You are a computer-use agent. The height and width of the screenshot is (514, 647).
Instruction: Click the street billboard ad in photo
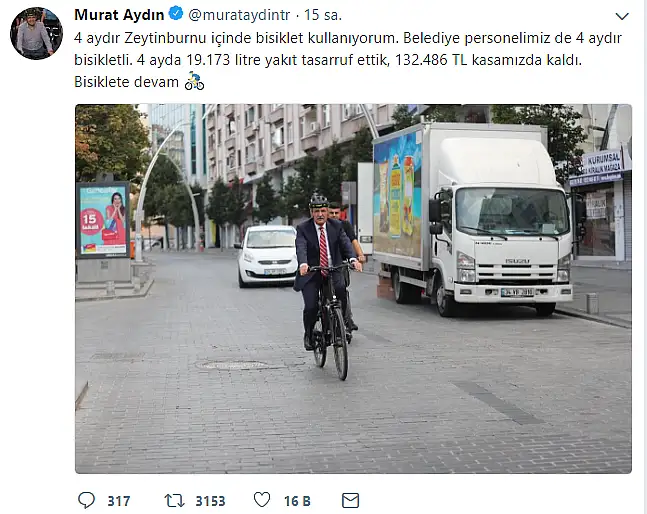(103, 220)
